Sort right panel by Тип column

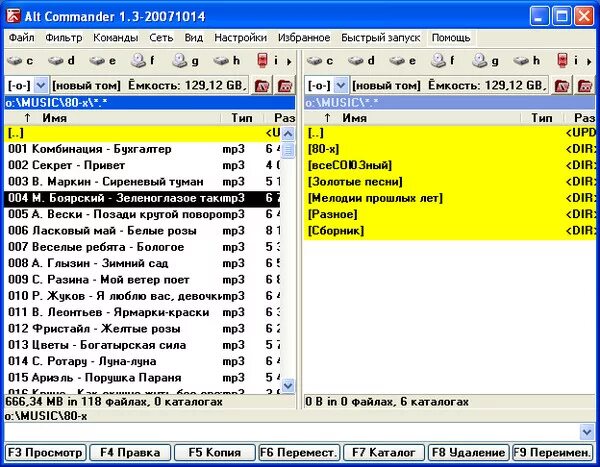[x=543, y=118]
